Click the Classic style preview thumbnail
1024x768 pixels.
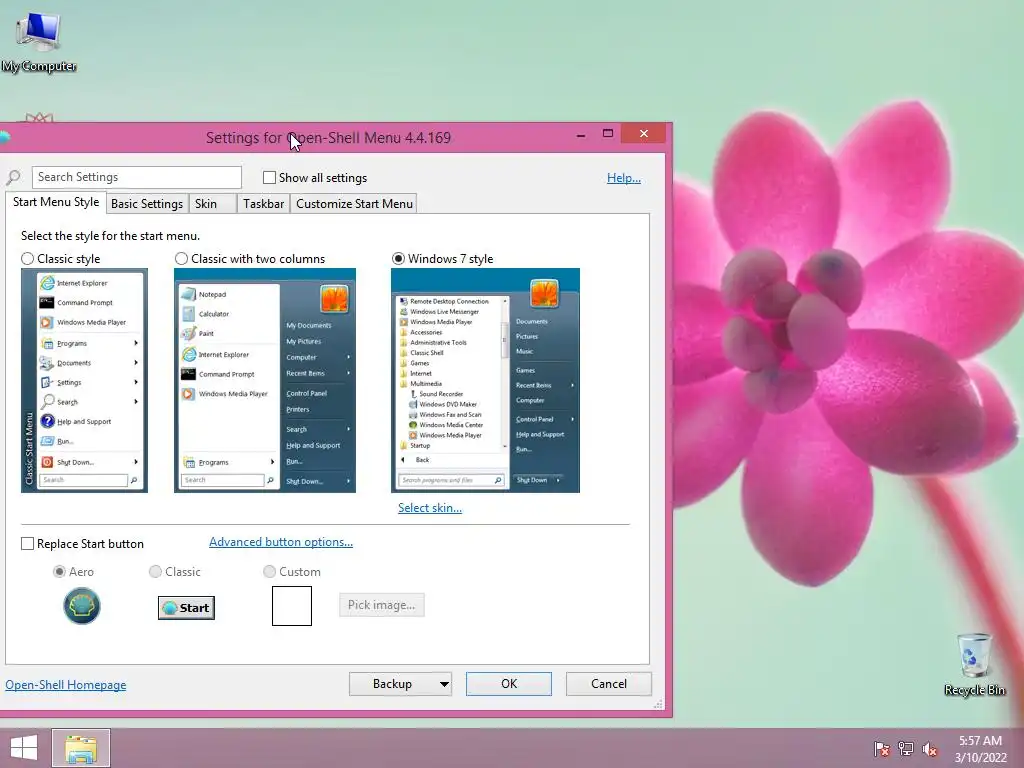(84, 380)
